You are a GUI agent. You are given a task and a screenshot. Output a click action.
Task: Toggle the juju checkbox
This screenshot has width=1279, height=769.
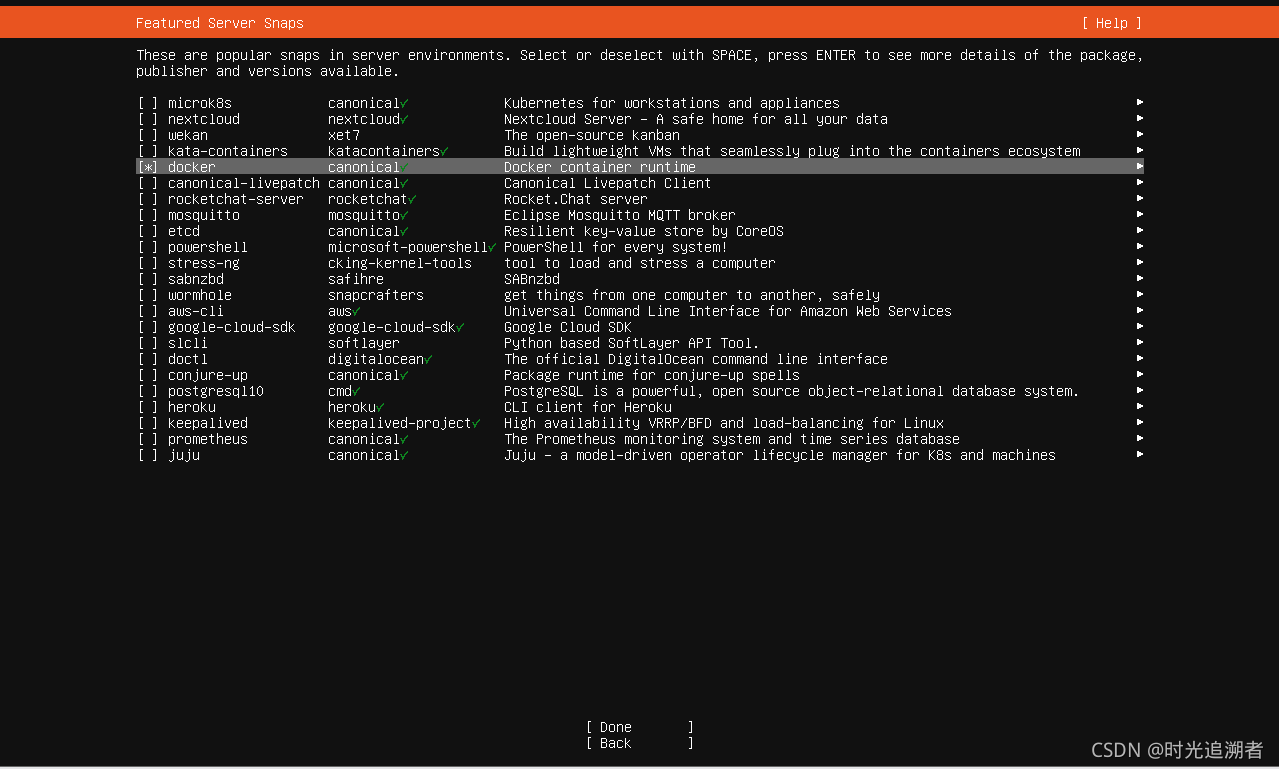[x=148, y=455]
